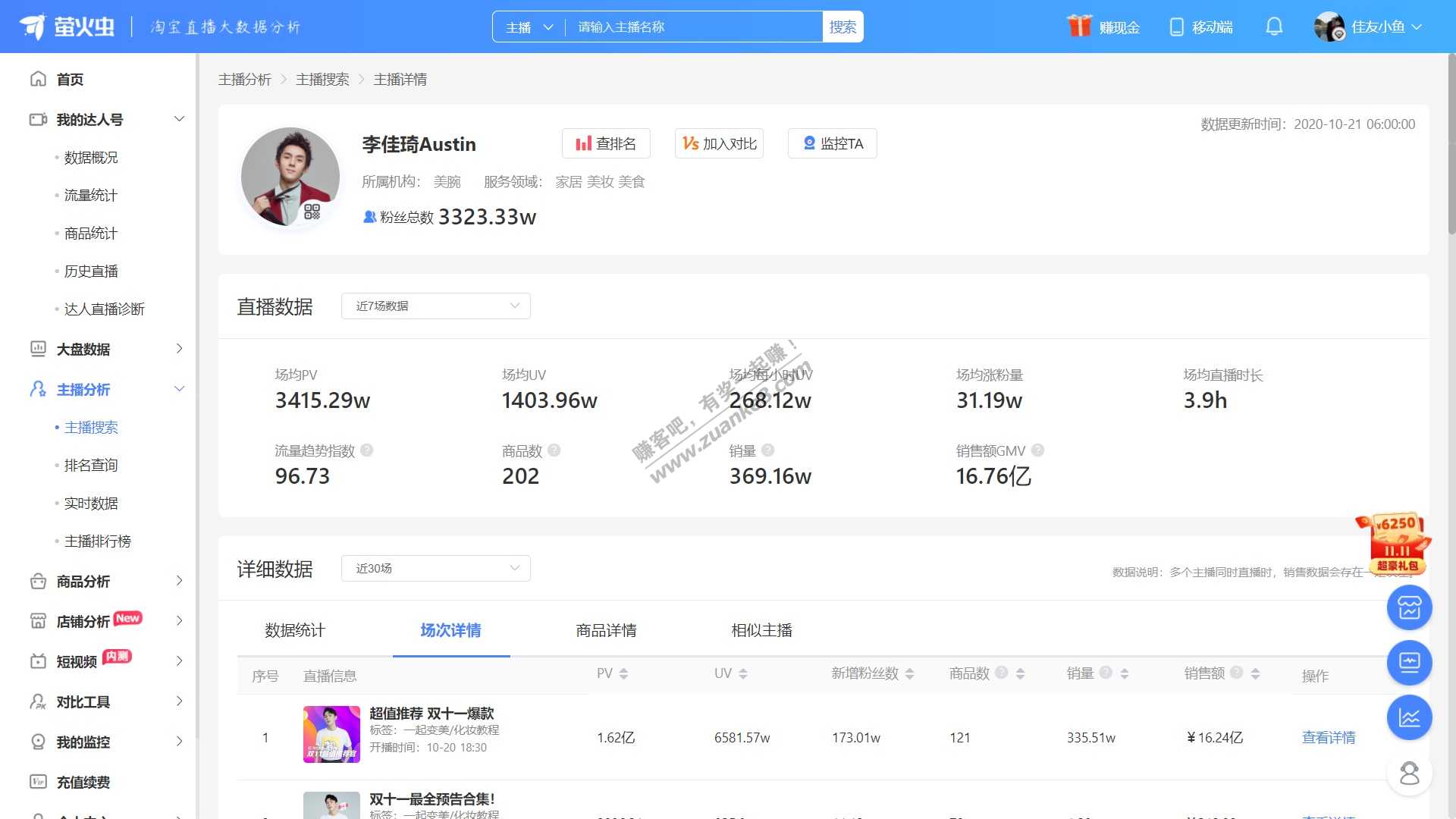Open 排名查询 in the sidebar
This screenshot has height=819, width=1456.
point(91,466)
